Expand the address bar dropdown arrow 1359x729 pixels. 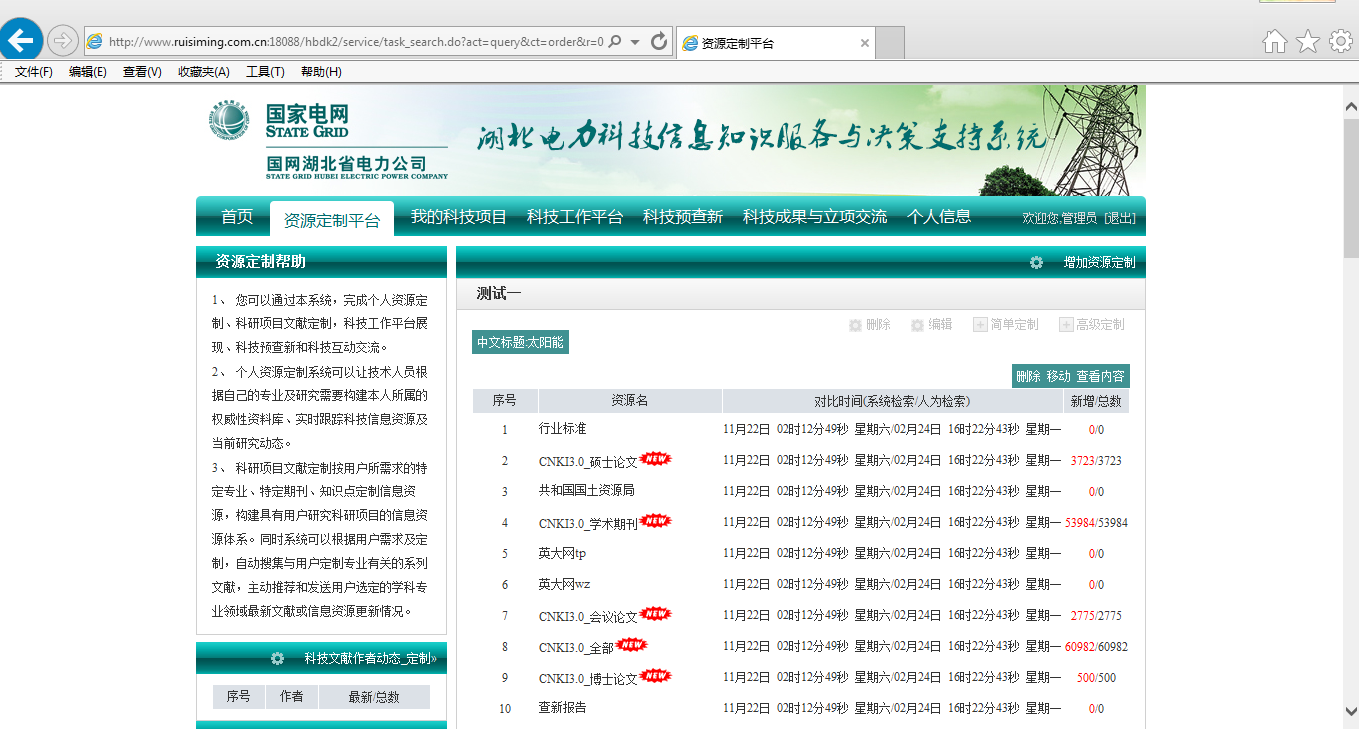[635, 42]
